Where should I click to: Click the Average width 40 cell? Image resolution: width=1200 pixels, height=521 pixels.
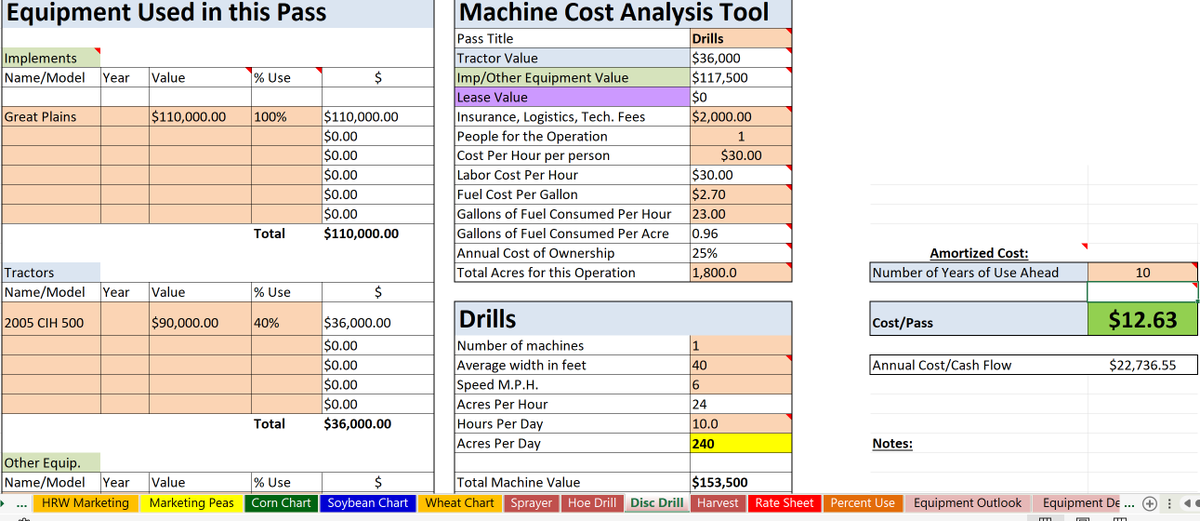(740, 365)
